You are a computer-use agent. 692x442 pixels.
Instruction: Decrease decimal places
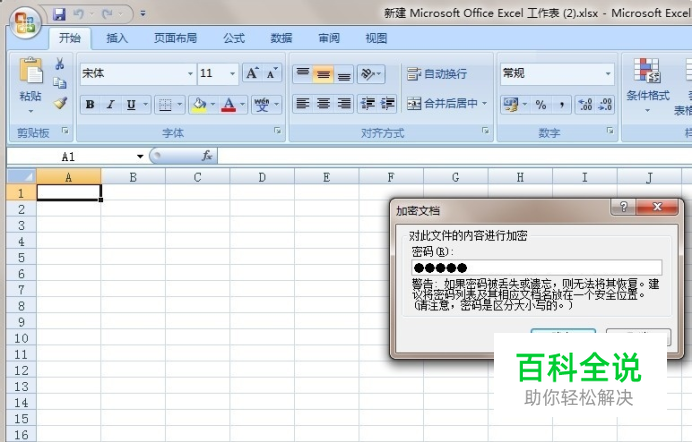pos(605,105)
